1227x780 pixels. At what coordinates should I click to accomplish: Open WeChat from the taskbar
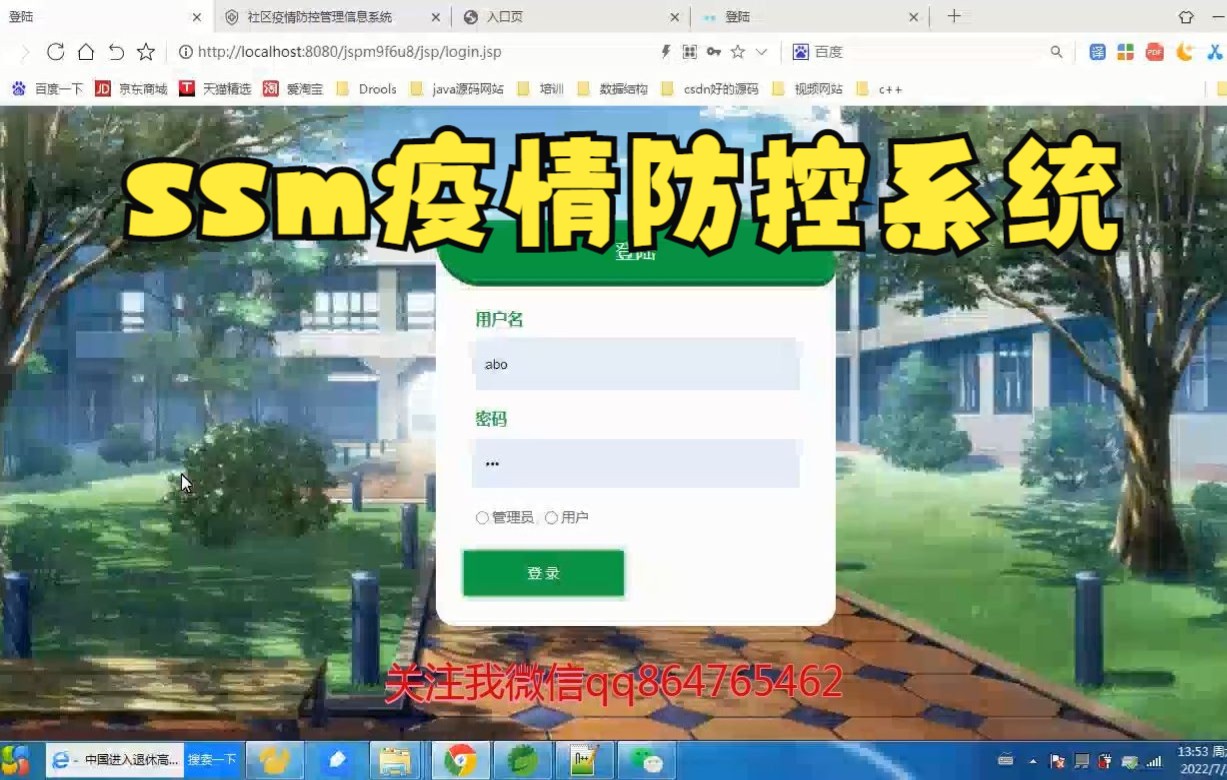[648, 758]
